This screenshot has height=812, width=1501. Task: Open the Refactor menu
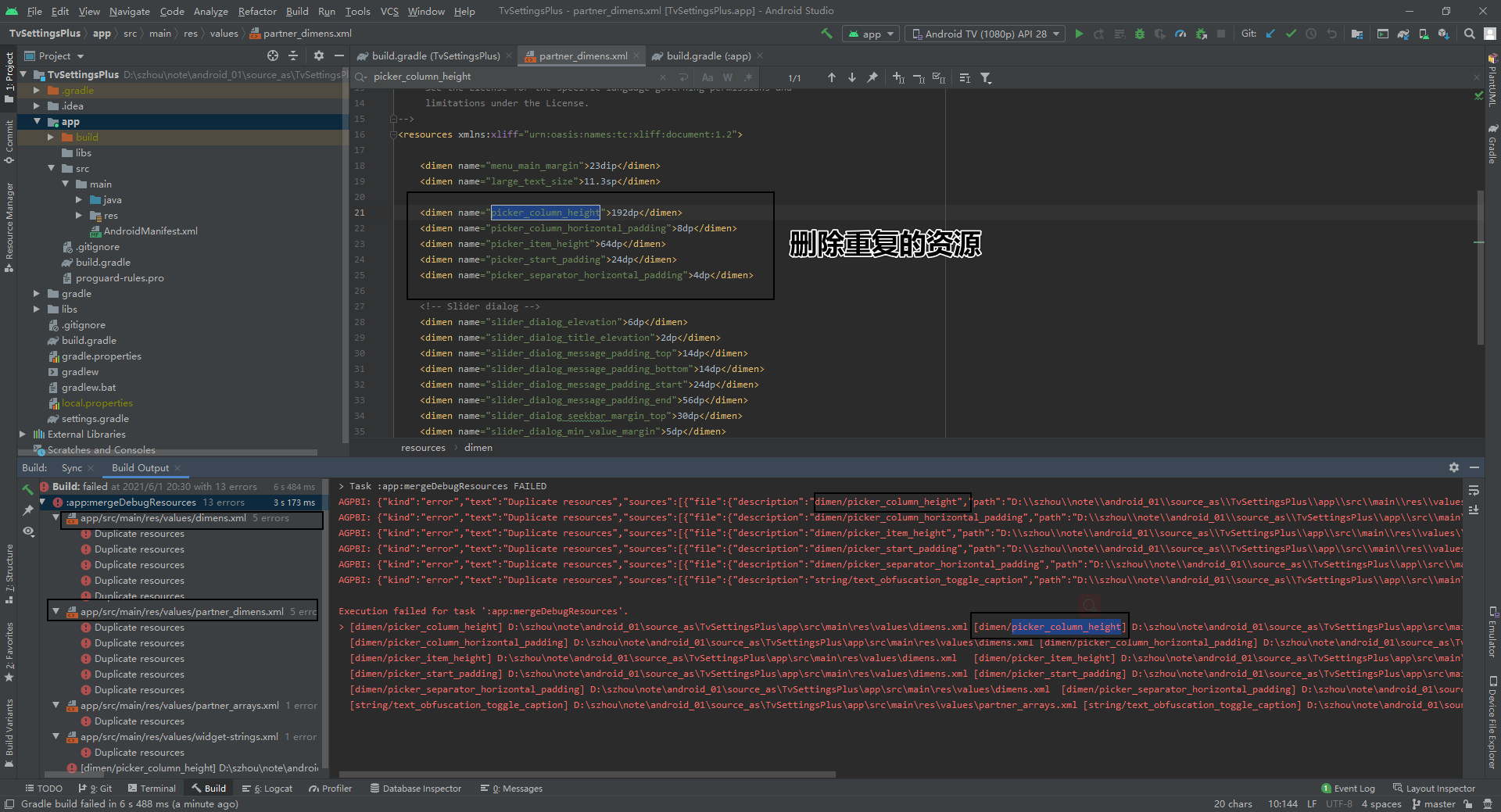click(x=257, y=11)
